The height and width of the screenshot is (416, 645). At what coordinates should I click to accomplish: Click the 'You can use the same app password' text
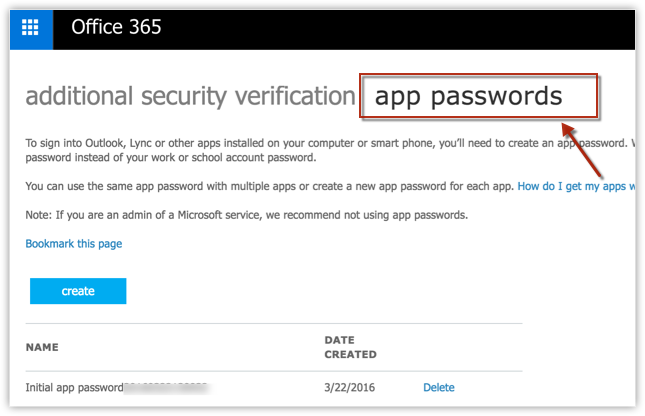click(x=250, y=186)
